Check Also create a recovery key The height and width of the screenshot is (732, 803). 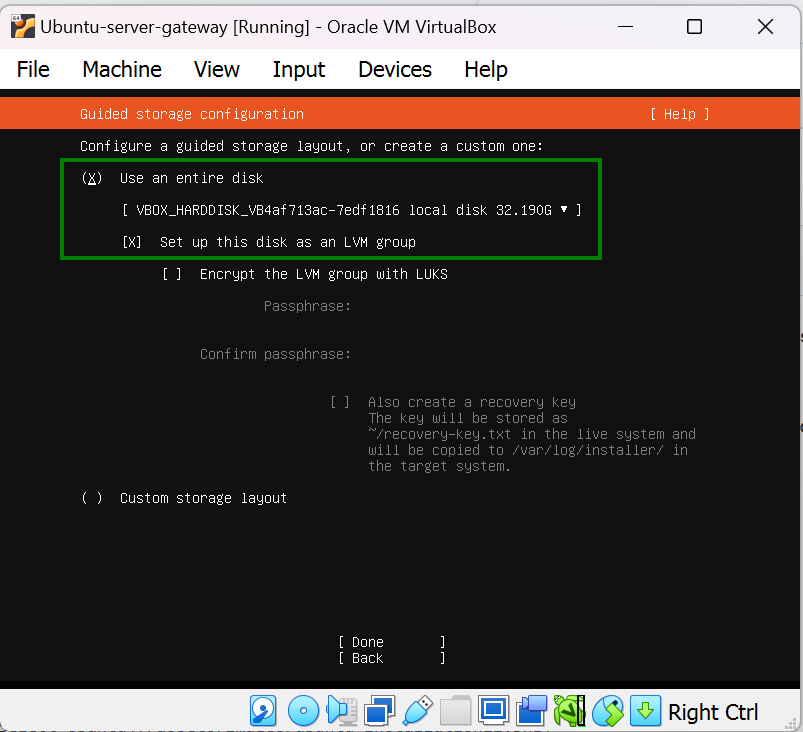point(340,402)
